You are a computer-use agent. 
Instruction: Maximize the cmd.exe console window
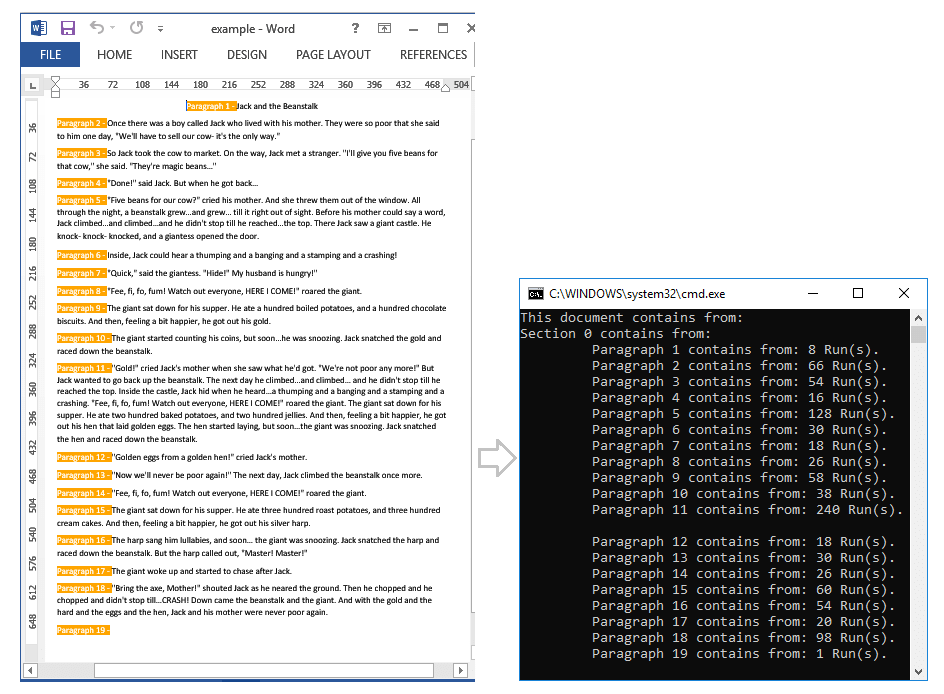[857, 294]
